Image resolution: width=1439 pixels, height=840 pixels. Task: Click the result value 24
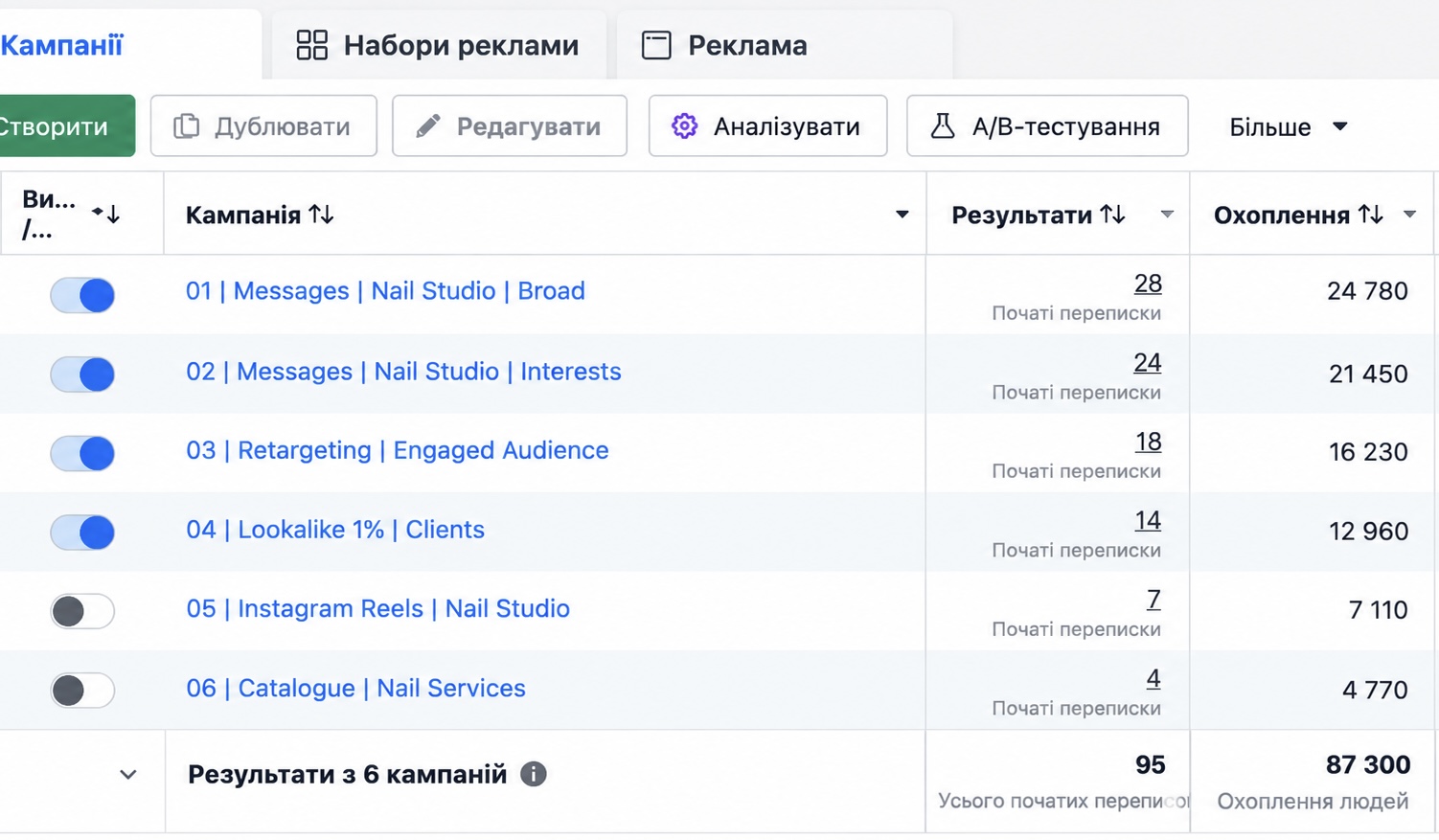1148,363
